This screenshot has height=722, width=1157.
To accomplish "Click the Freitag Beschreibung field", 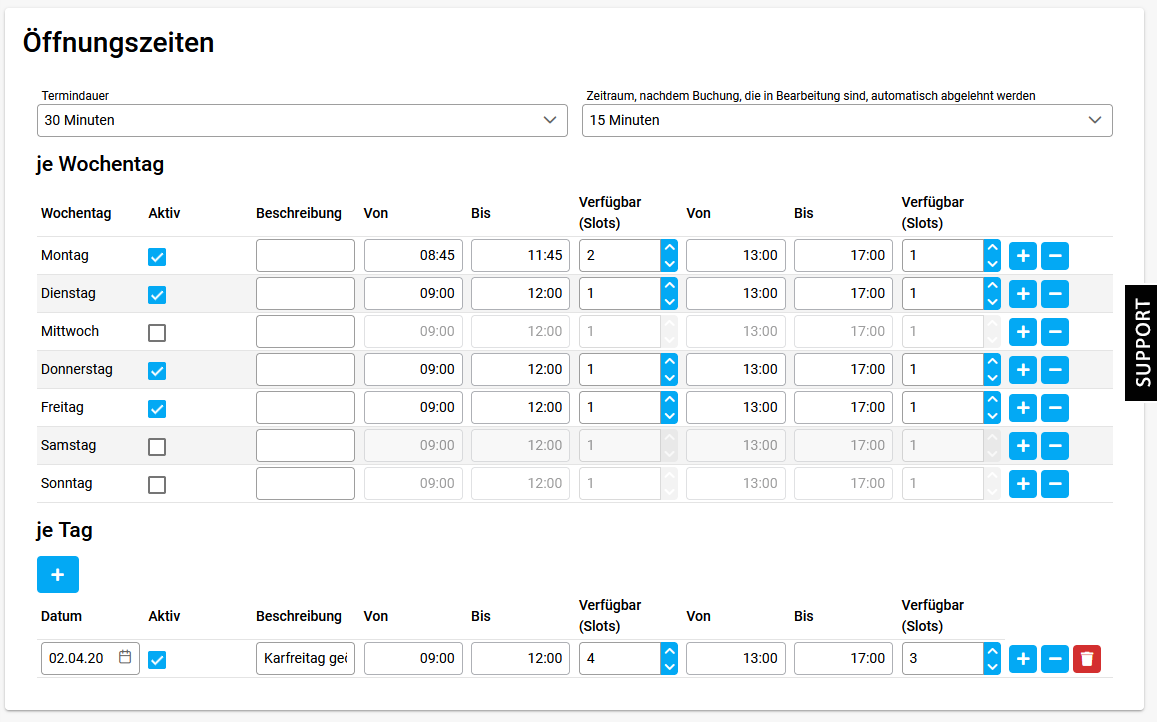I will point(305,408).
